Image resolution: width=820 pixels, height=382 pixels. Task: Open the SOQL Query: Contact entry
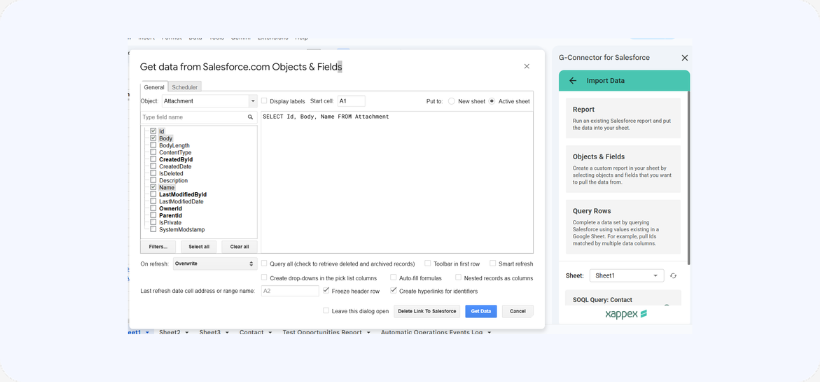623,299
